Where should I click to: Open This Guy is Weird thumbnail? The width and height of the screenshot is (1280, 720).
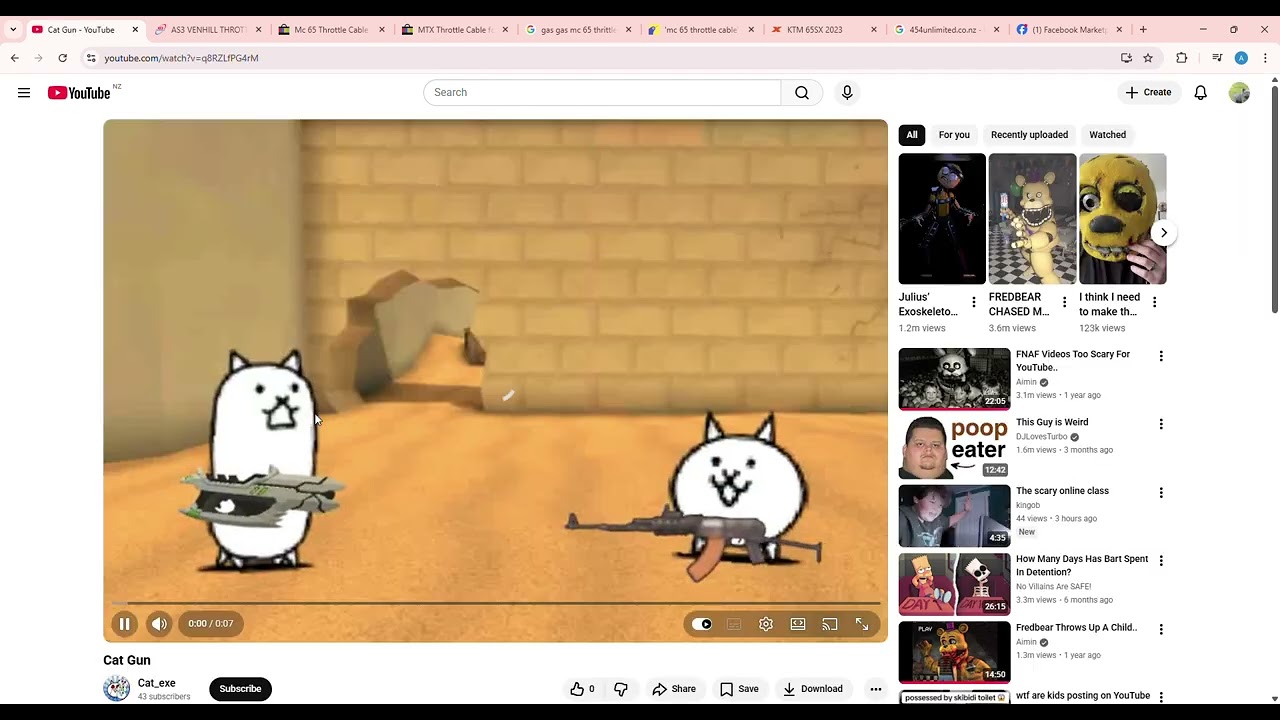(954, 447)
